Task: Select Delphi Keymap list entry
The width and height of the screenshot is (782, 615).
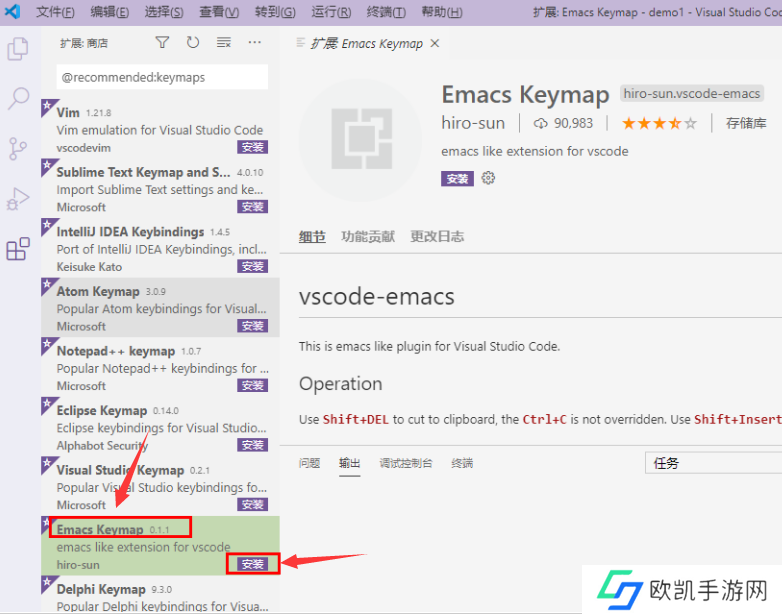Action: pyautogui.click(x=160, y=595)
